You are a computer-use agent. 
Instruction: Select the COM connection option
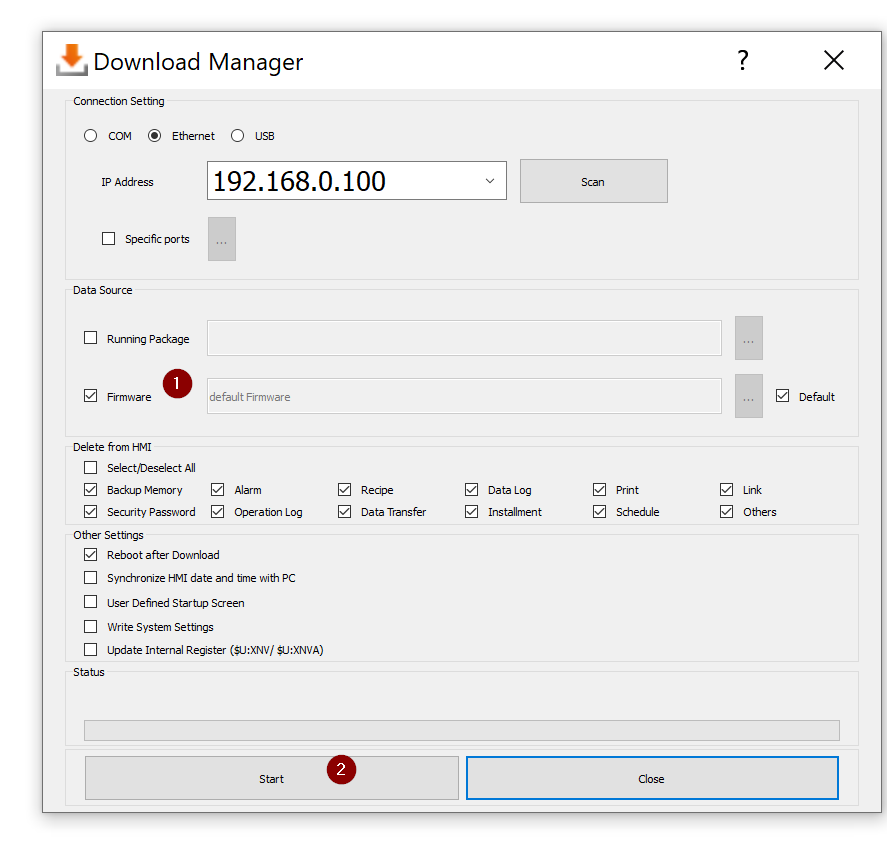pos(91,136)
